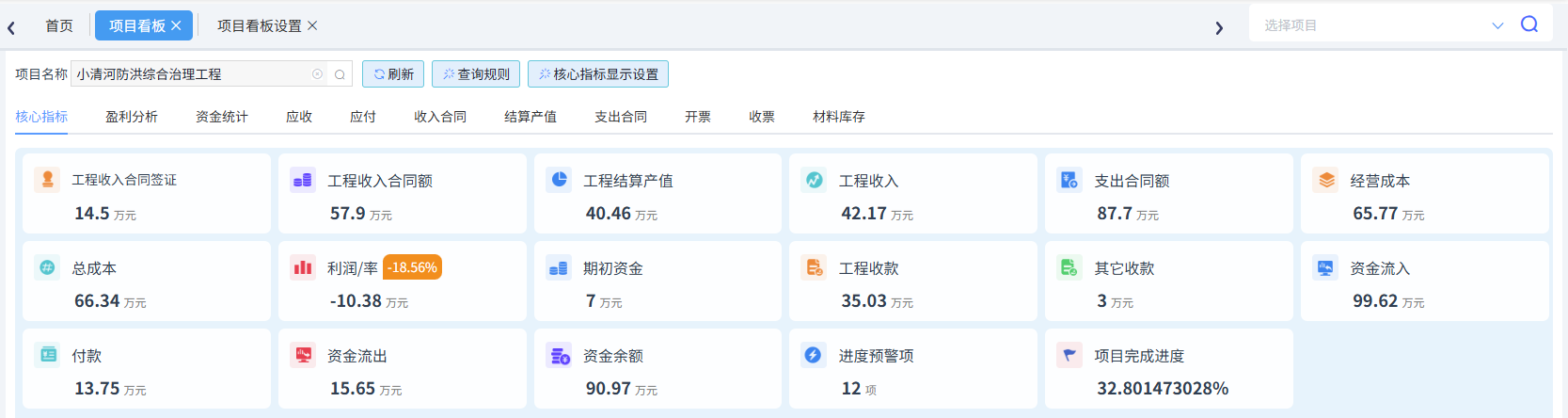
Task: Click the 工程结算产值 pie icon
Action: pyautogui.click(x=559, y=180)
